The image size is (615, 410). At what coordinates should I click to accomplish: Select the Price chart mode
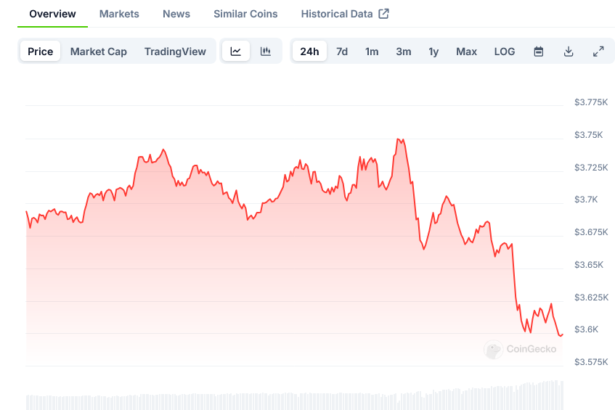click(x=41, y=52)
